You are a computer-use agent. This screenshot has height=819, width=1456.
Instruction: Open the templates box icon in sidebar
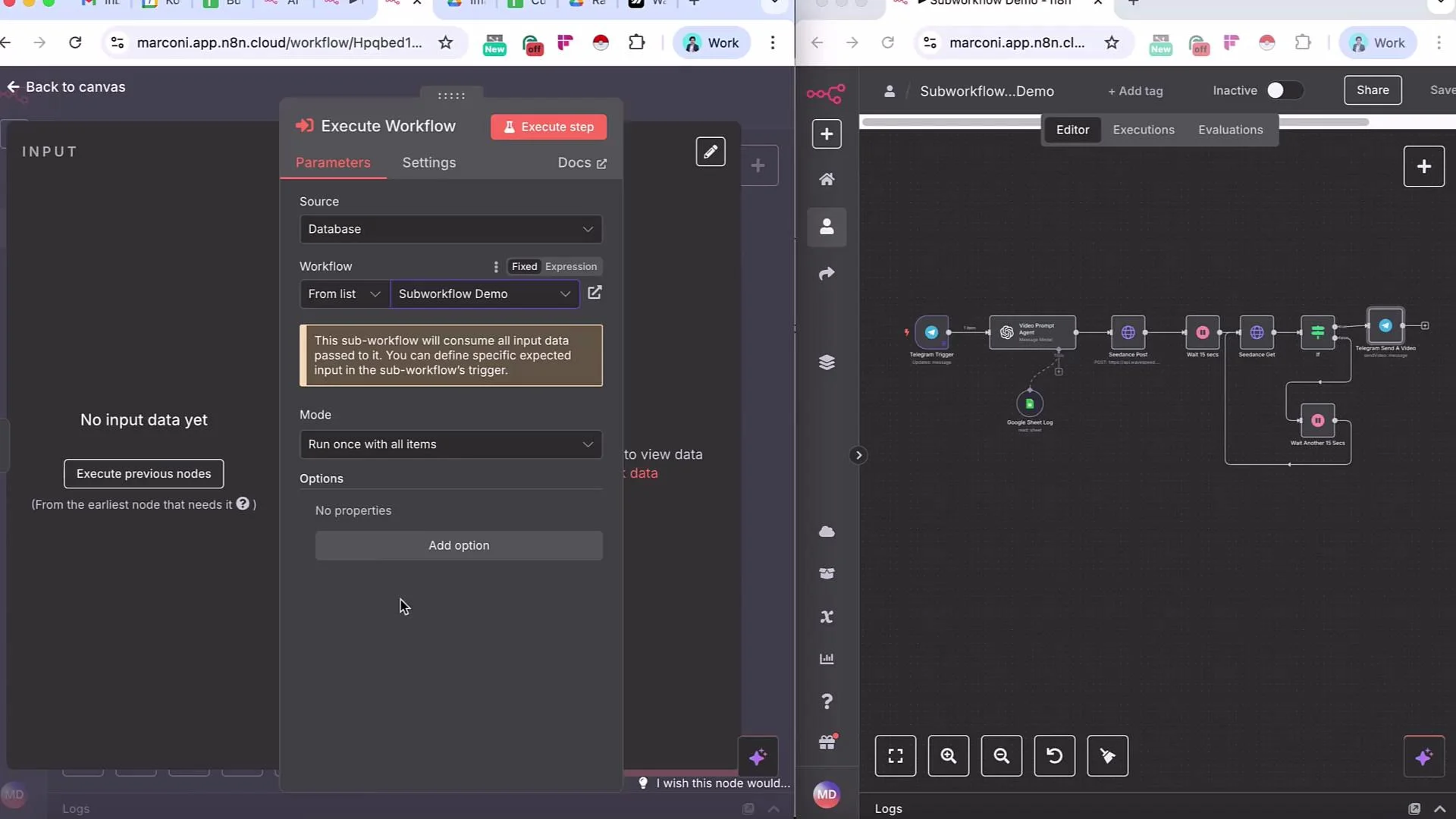tap(827, 573)
